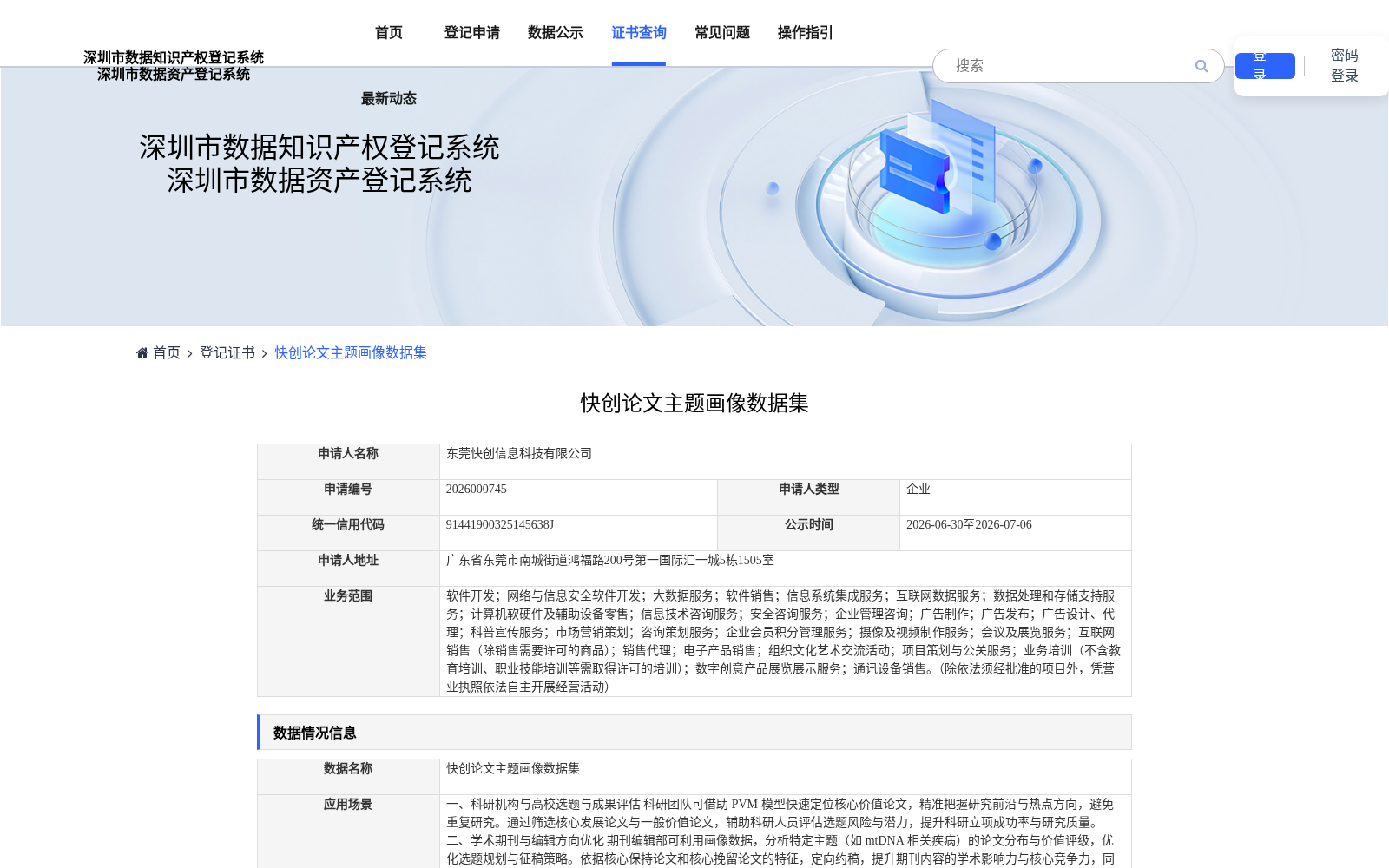This screenshot has width=1389, height=868.
Task: Click the 申请人地址 label cell
Action: point(348,569)
